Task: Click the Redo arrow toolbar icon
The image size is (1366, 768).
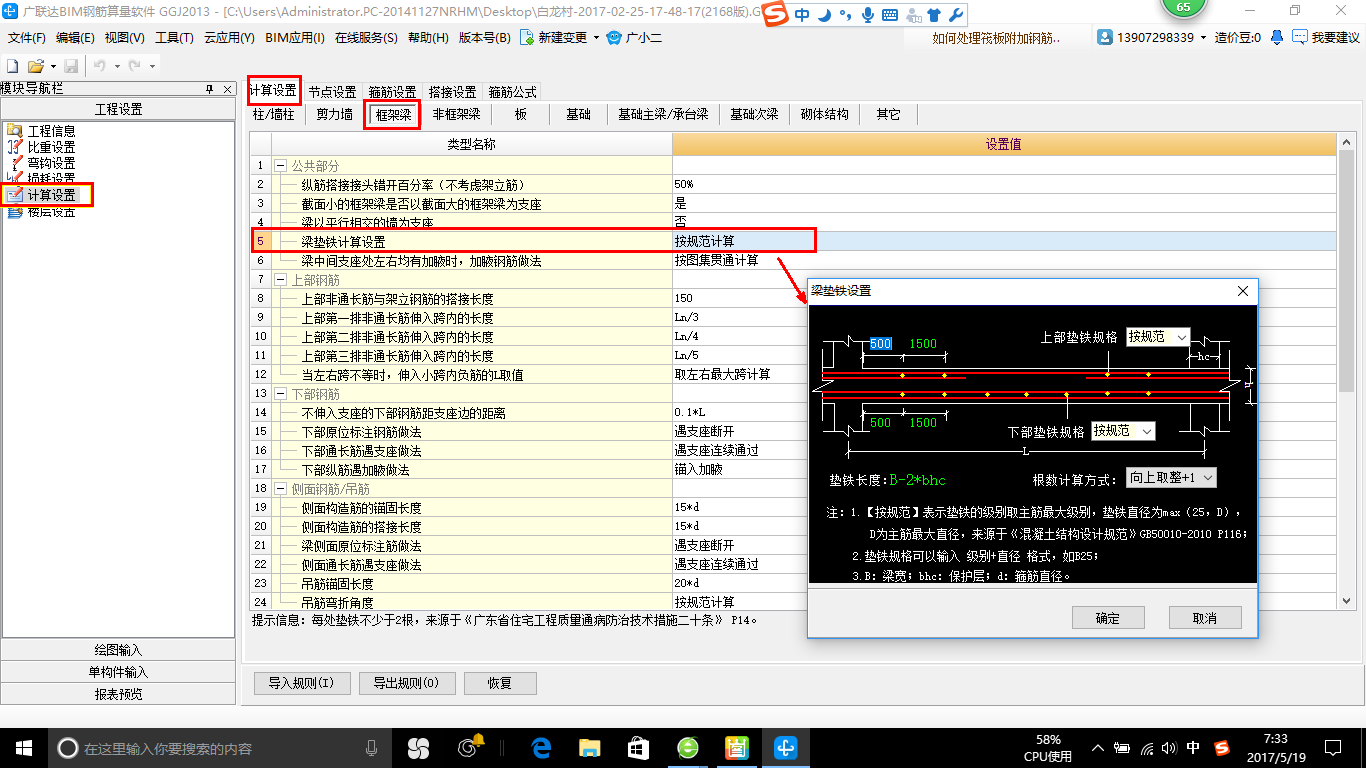Action: (135, 66)
